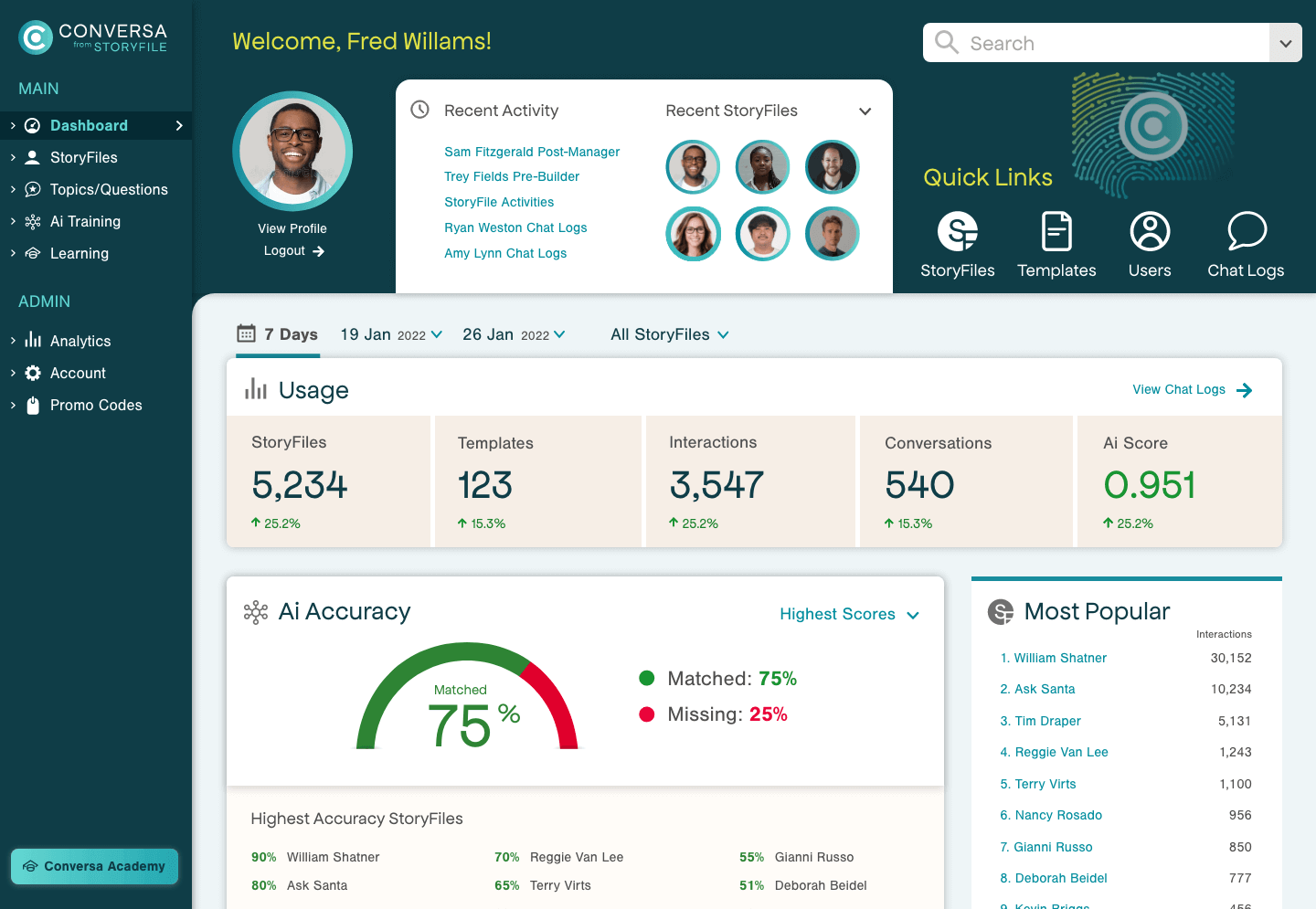Expand the Analytics sidebar item
Screen dimensions: 1316x909
tap(13, 341)
